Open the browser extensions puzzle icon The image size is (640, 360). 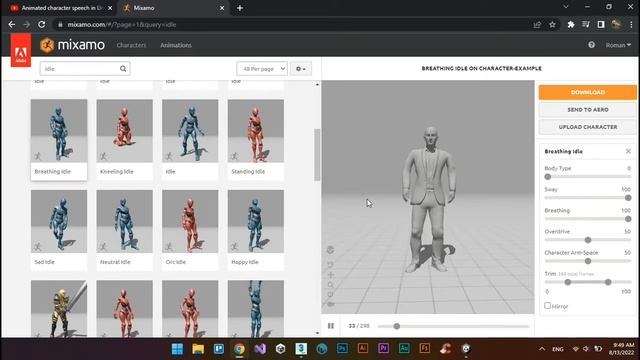click(571, 24)
